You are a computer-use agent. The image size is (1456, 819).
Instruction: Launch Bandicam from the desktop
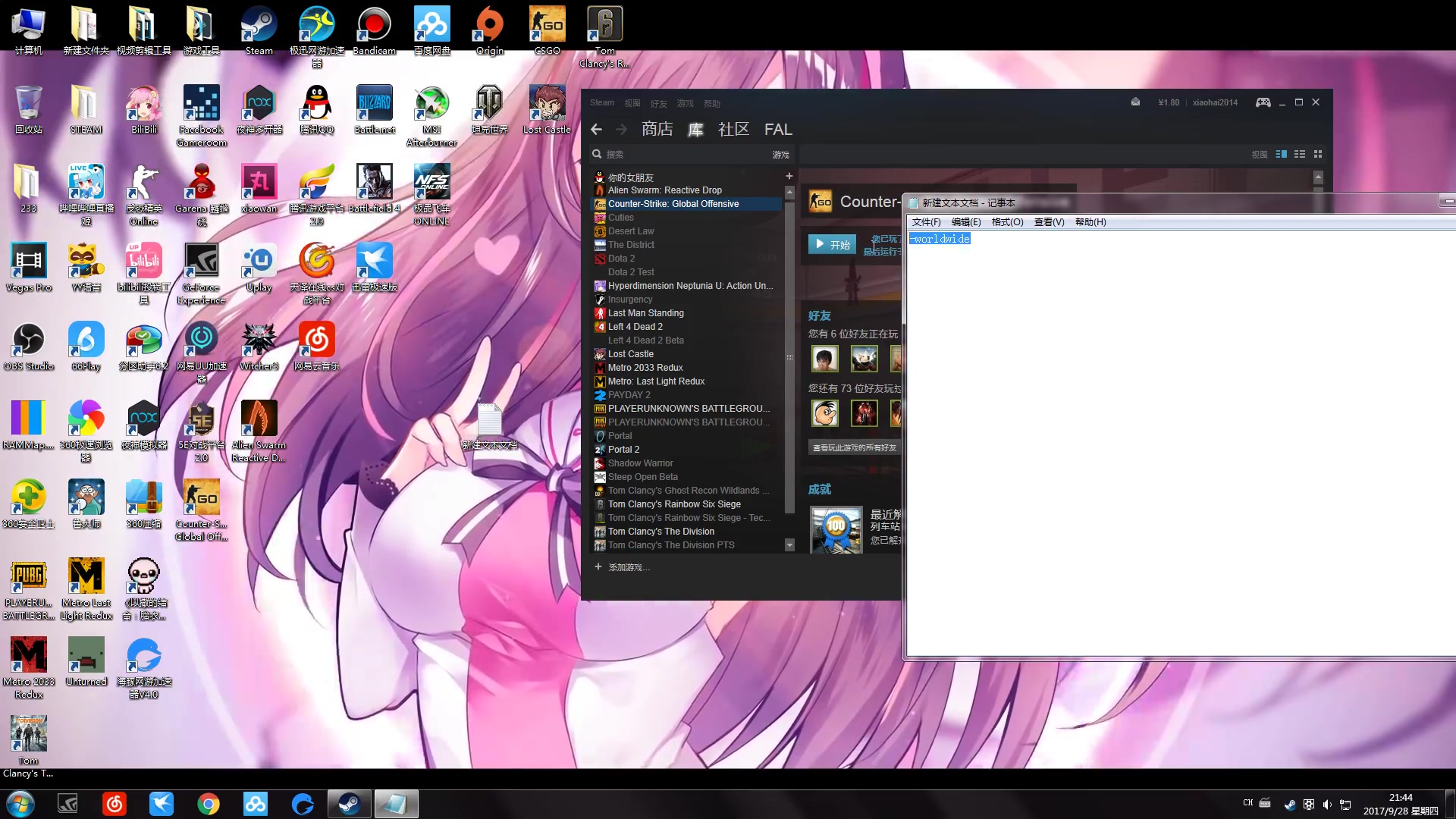(374, 30)
